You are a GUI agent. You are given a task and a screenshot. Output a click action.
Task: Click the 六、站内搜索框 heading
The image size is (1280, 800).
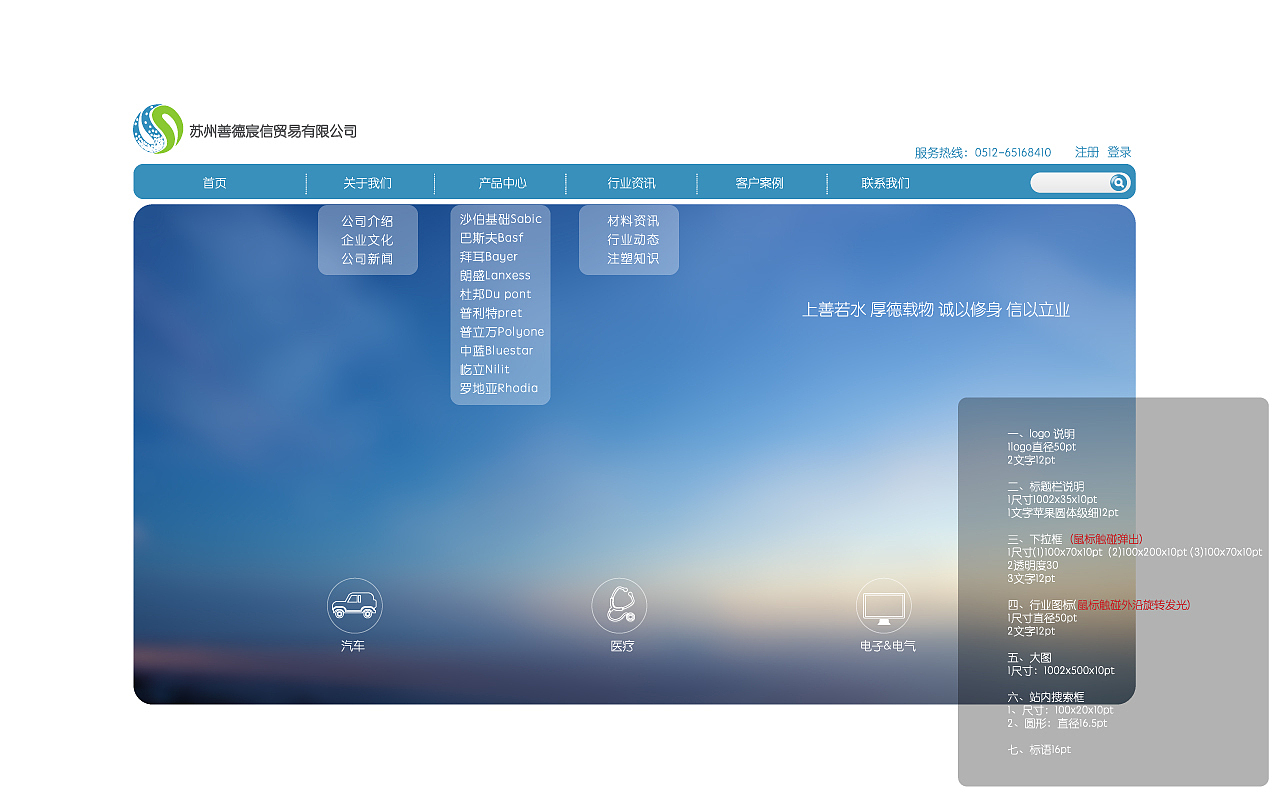tap(1046, 697)
